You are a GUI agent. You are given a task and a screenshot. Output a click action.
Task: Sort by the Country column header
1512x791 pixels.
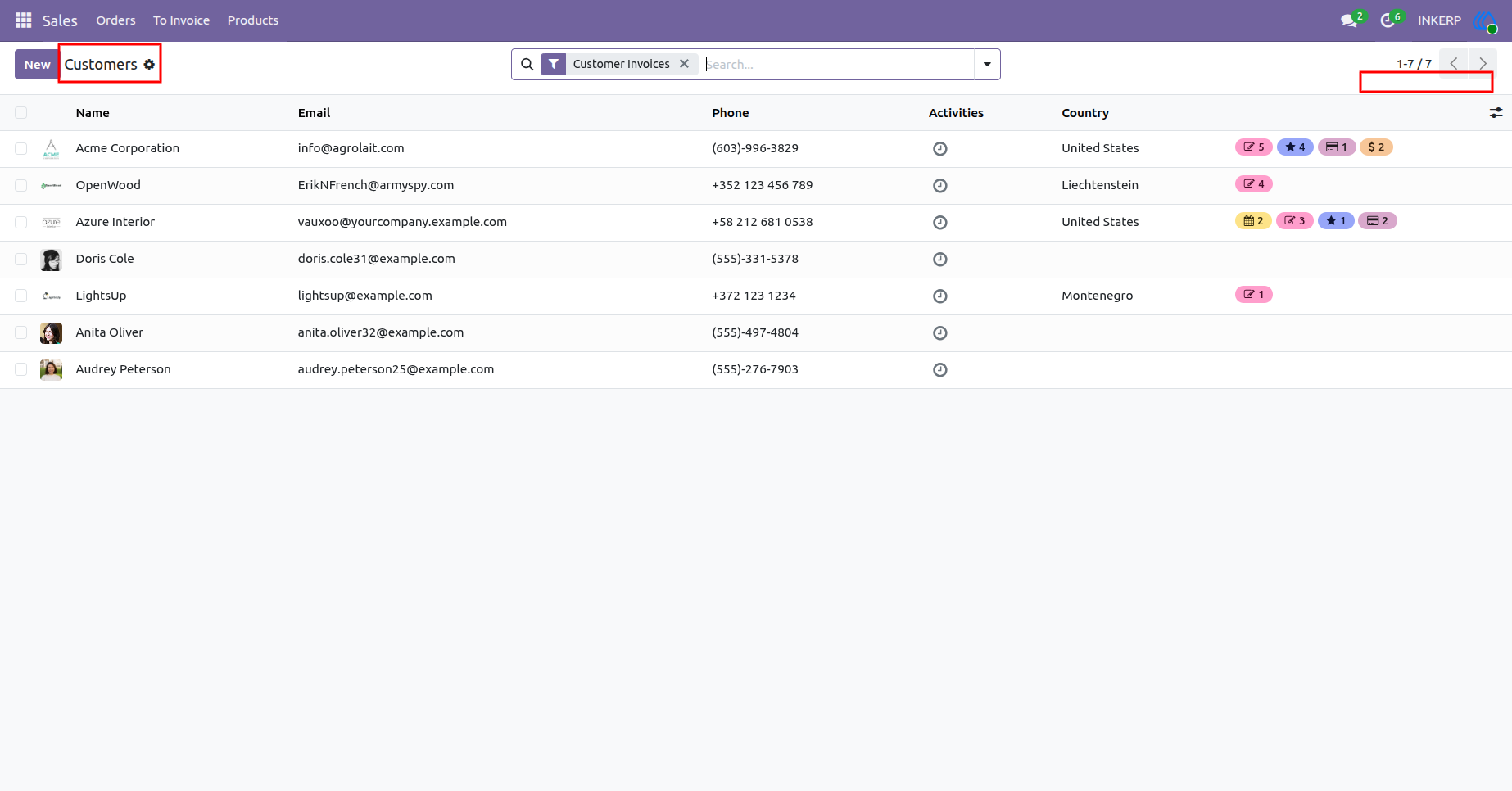click(x=1085, y=113)
